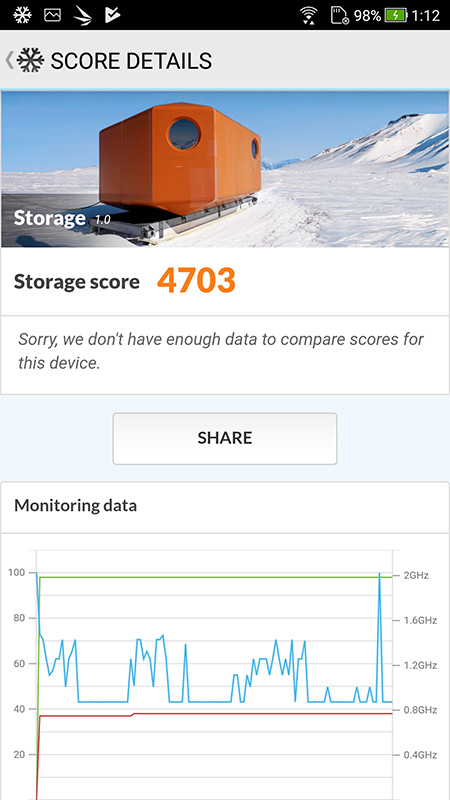
Task: Tap the orange 4703 storage score
Action: [196, 280]
